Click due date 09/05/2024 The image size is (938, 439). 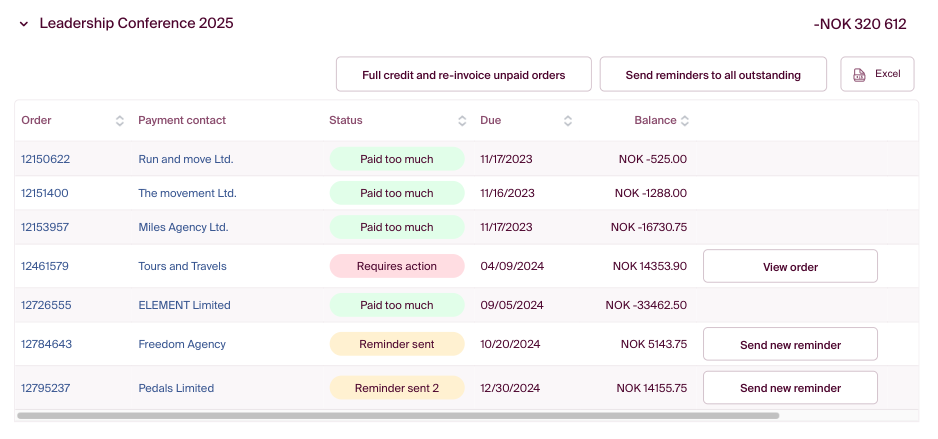[x=512, y=305]
